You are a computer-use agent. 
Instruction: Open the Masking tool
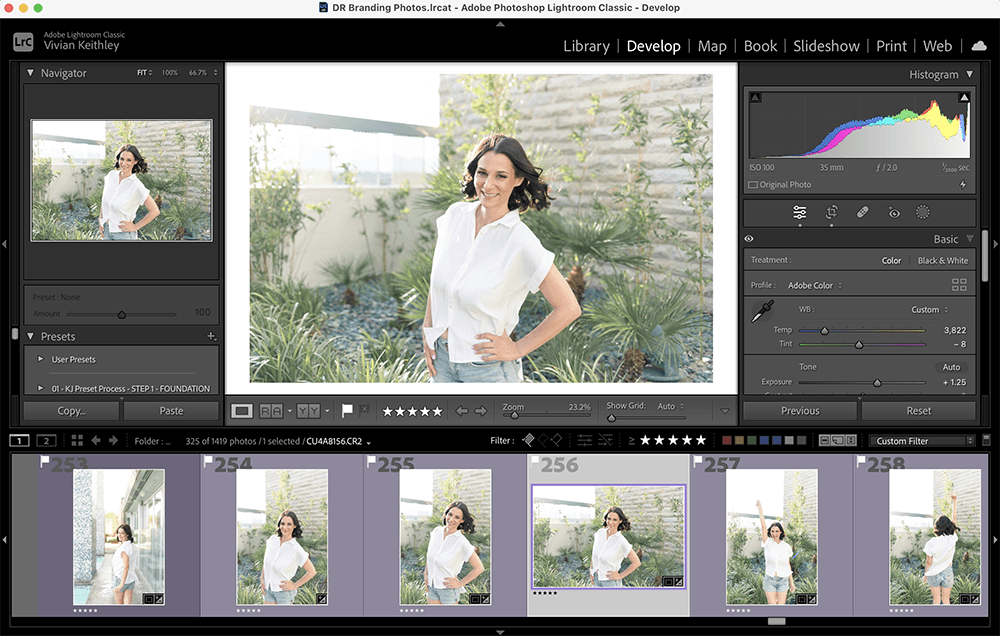(x=922, y=211)
